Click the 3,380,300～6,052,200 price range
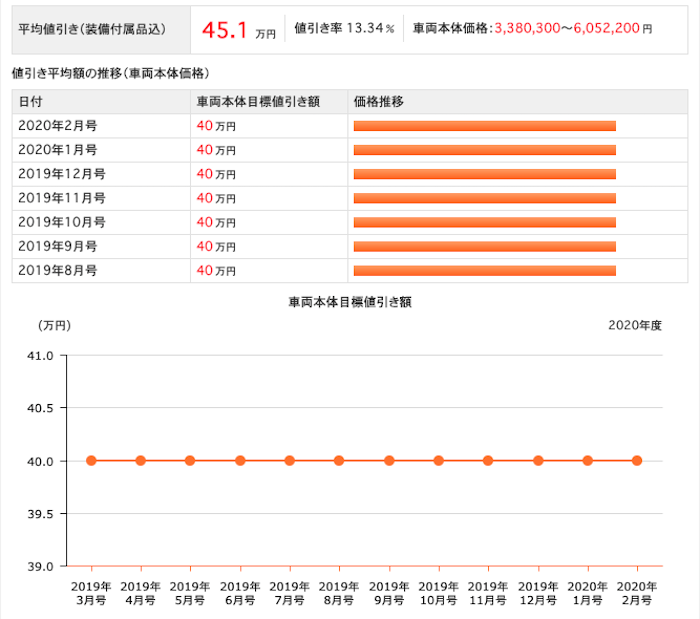Screen dimensions: 700x619 point(567,29)
